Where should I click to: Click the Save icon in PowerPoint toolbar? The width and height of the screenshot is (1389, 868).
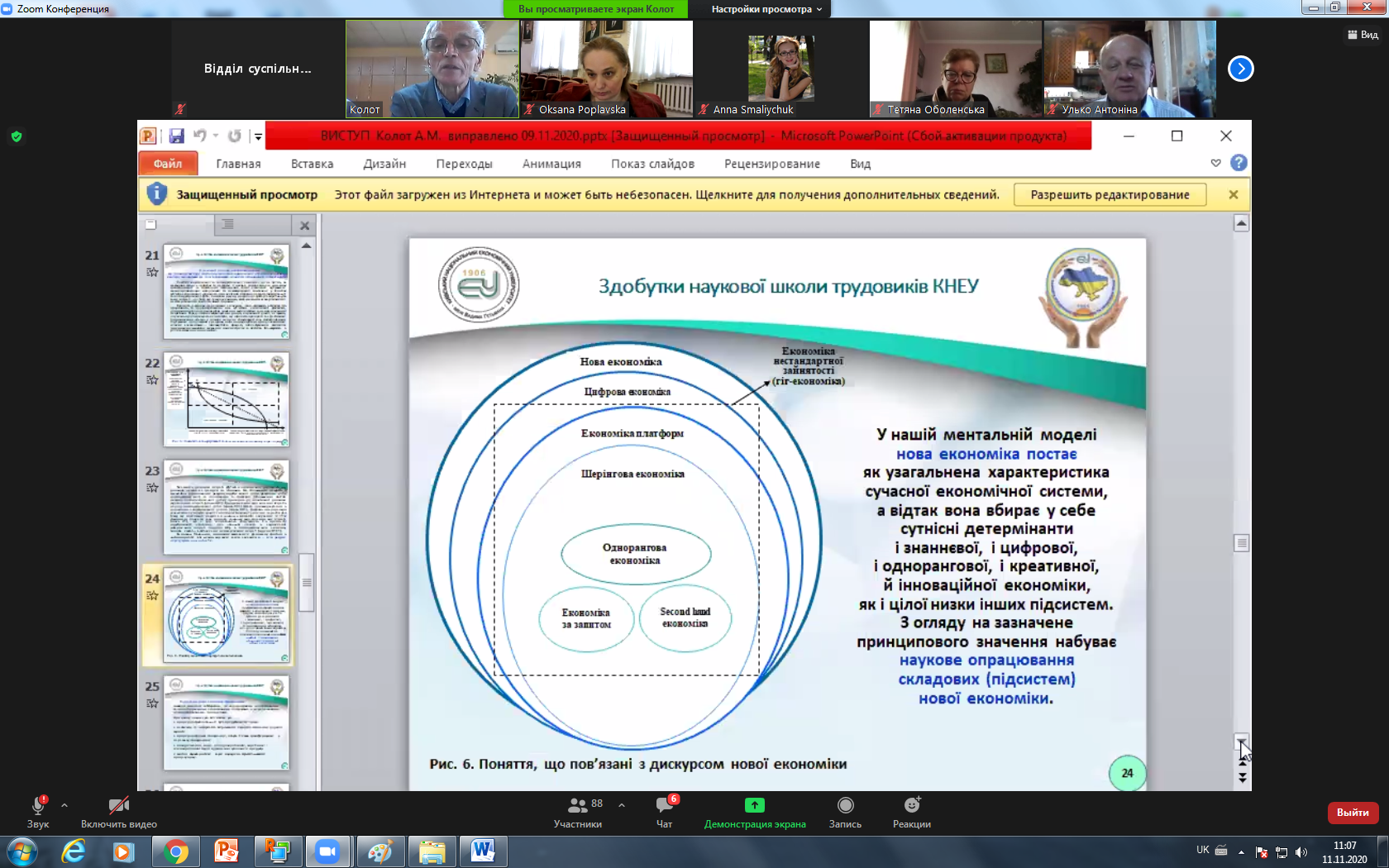tap(176, 136)
